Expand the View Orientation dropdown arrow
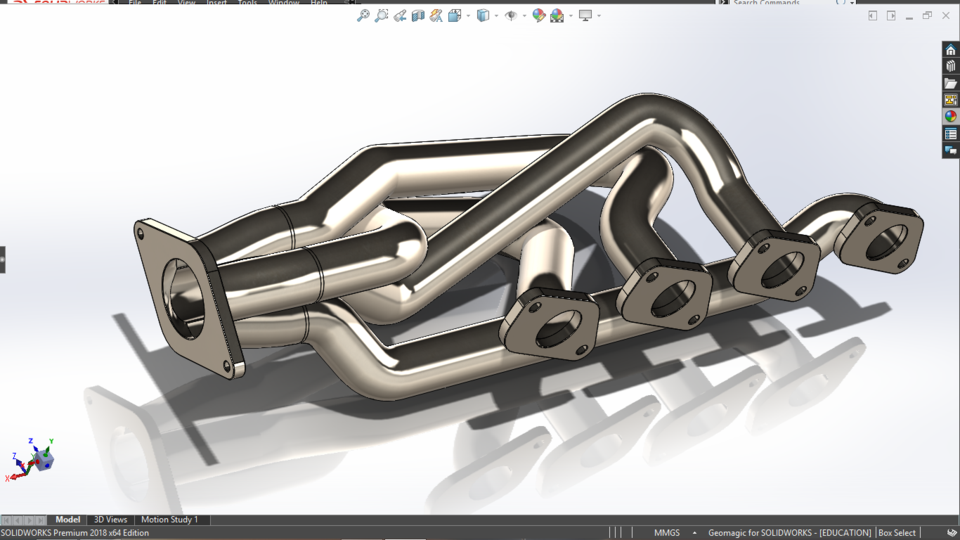Image resolution: width=960 pixels, height=540 pixels. 468,16
